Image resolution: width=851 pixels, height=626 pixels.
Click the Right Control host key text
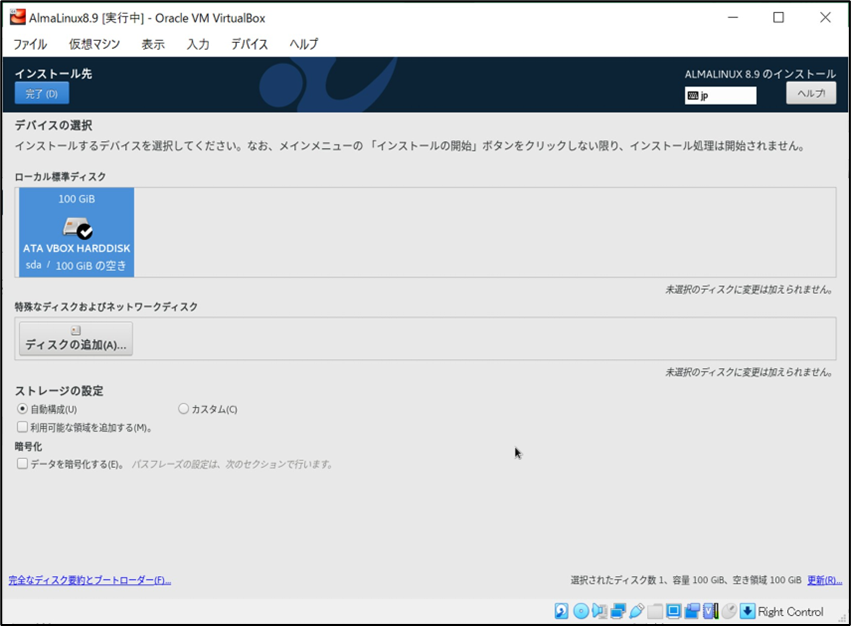(790, 612)
